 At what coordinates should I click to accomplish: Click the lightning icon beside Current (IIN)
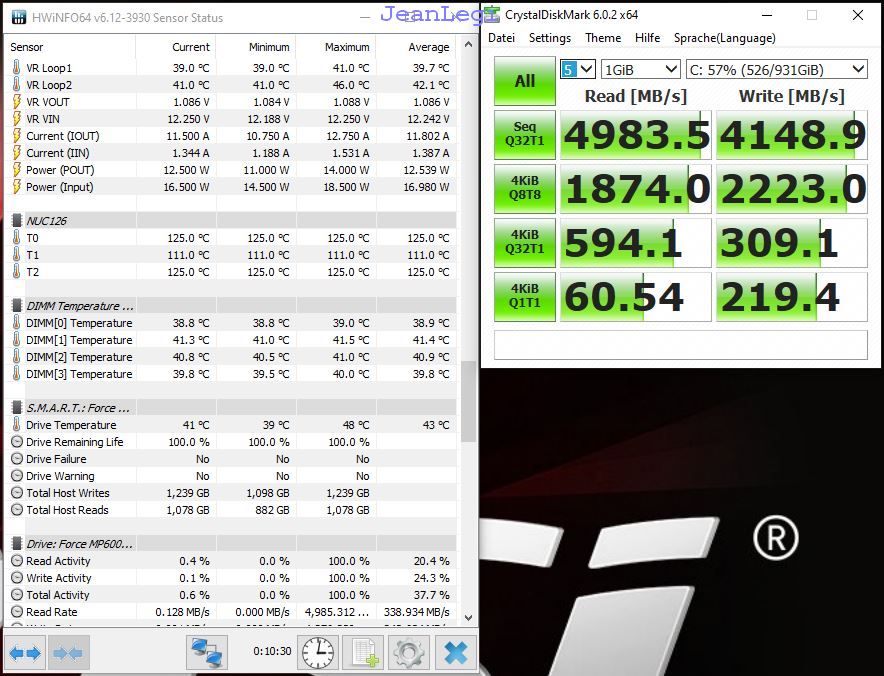[16, 153]
